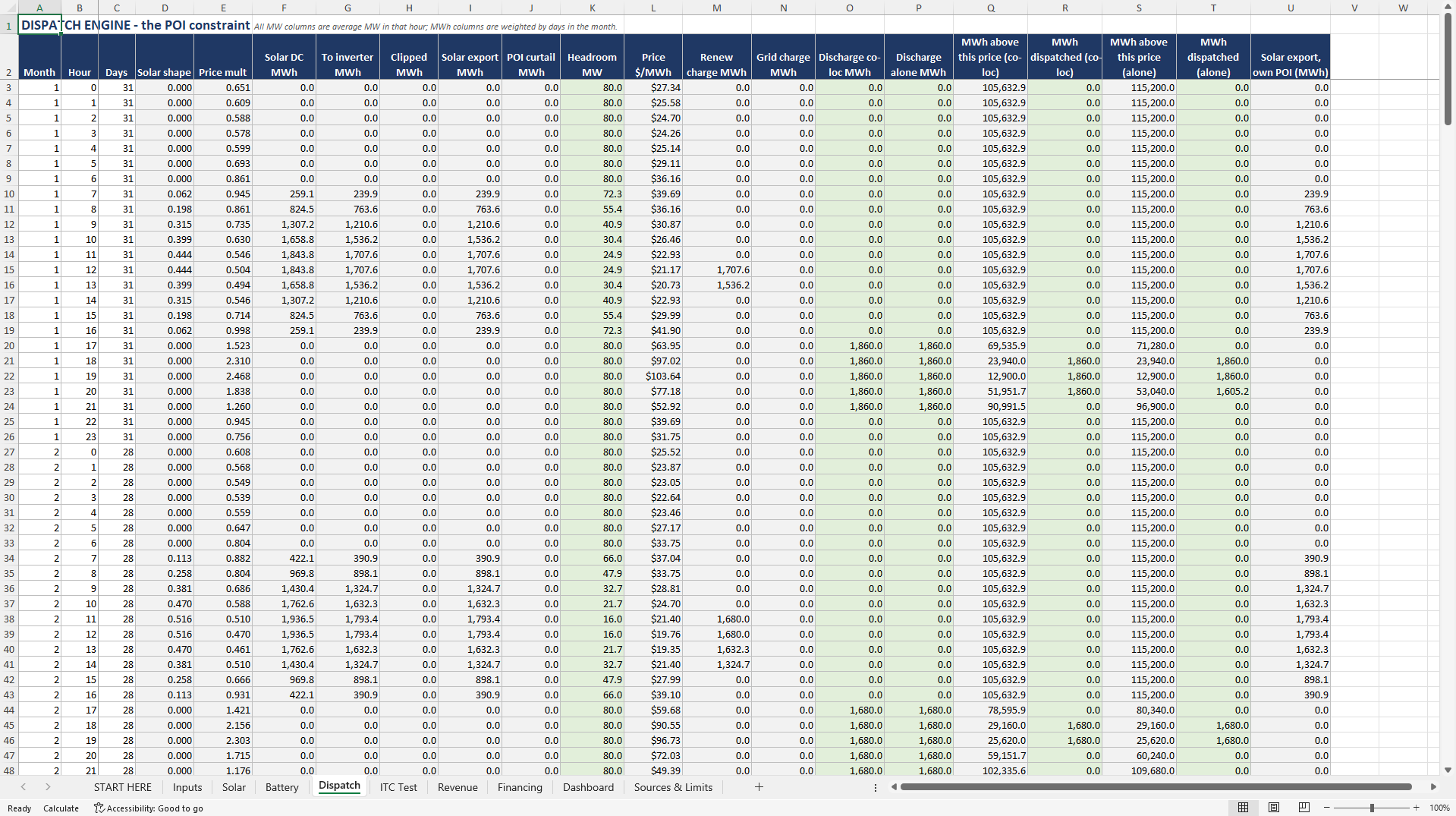Switch to the Solar sheet tab
The height and width of the screenshot is (816, 1456).
pos(234,787)
